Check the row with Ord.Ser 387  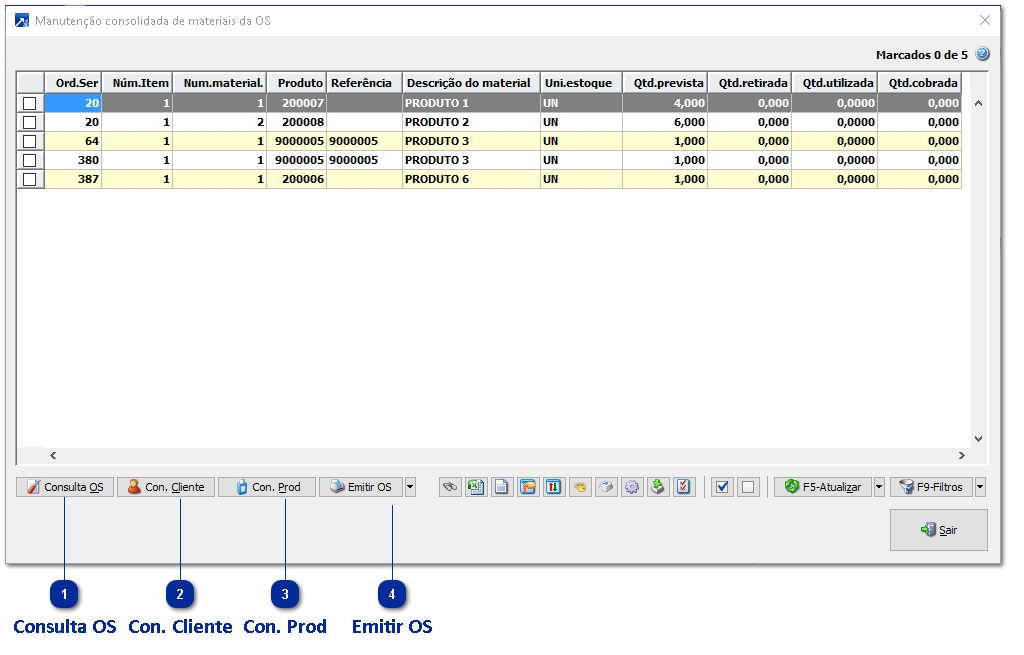[30, 179]
